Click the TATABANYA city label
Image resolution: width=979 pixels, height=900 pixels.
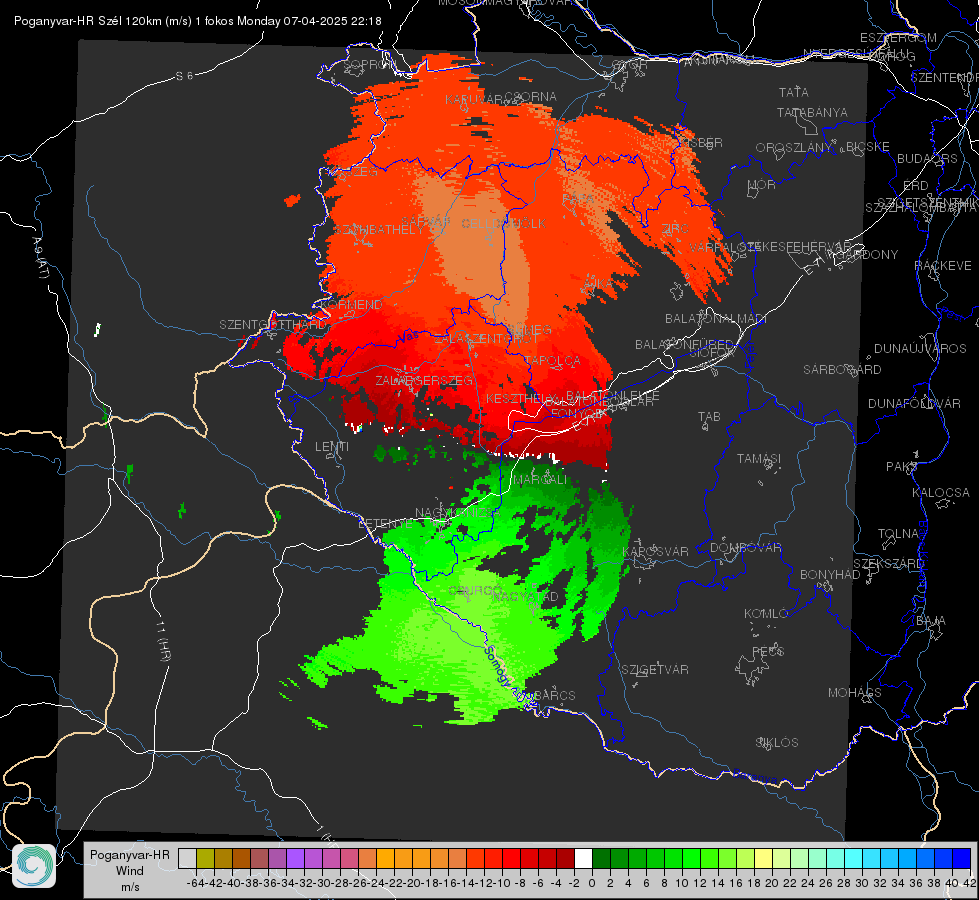coord(812,112)
